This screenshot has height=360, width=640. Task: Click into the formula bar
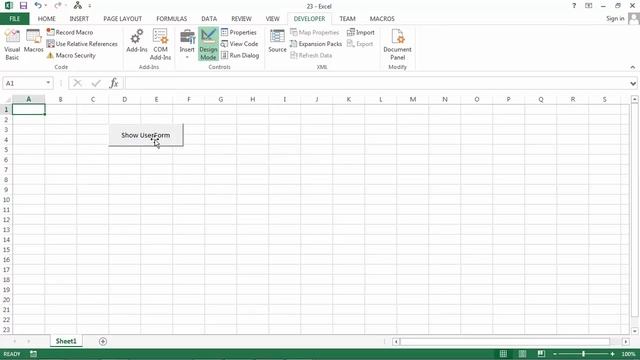pyautogui.click(x=376, y=83)
